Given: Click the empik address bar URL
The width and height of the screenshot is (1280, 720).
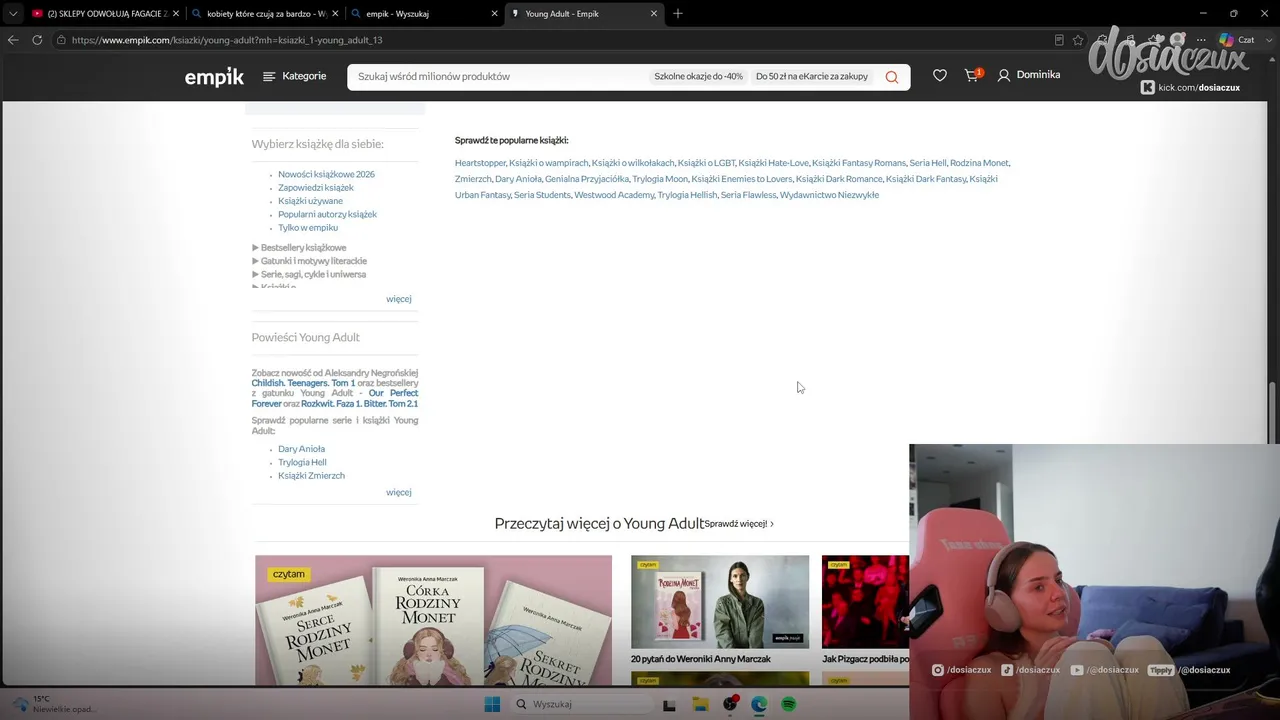Looking at the screenshot, I should 227,40.
